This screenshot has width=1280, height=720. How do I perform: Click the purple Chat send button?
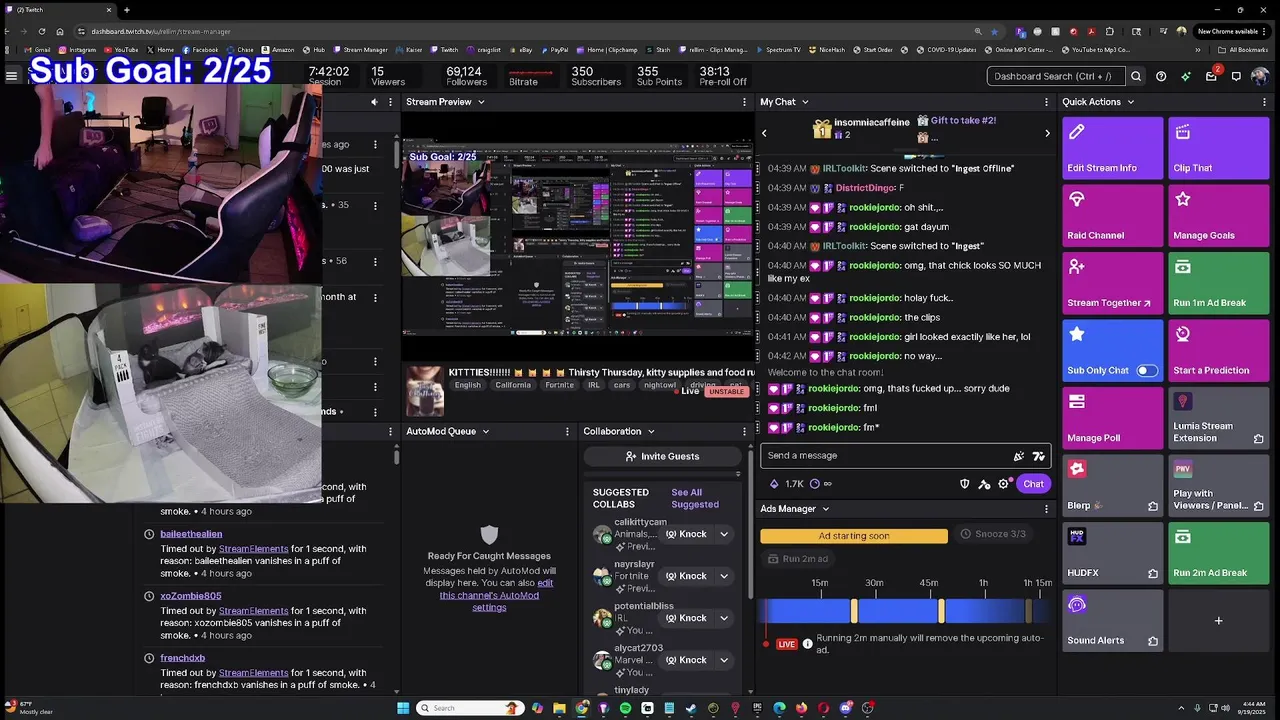(x=1033, y=484)
